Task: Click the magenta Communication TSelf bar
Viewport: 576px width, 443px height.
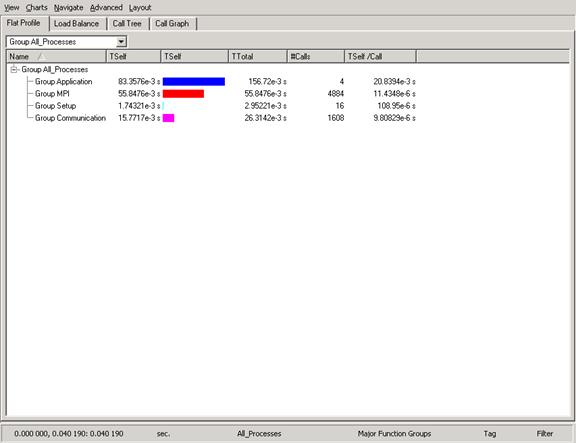Action: point(168,118)
